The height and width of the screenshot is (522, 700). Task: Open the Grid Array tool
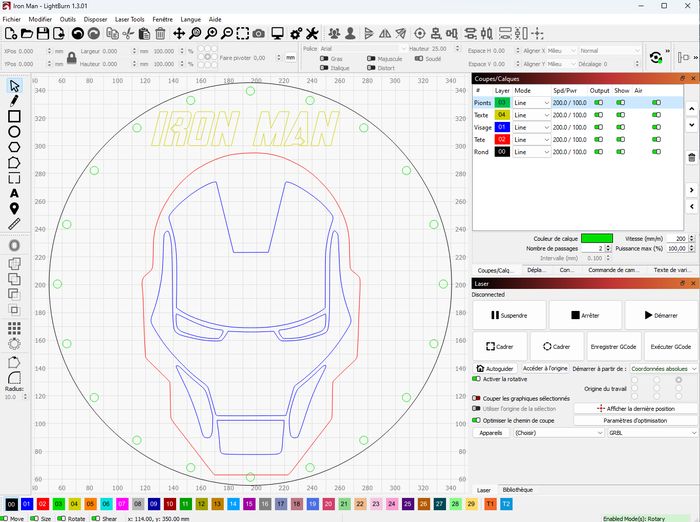click(14, 329)
